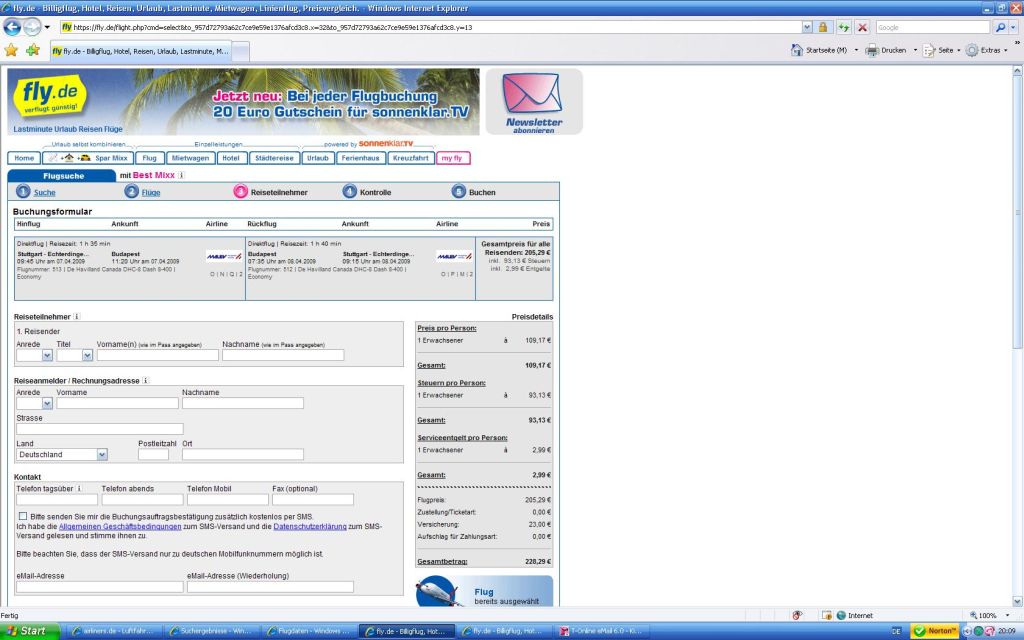Stop loading with the red X icon
The image size is (1024, 640).
[x=863, y=27]
